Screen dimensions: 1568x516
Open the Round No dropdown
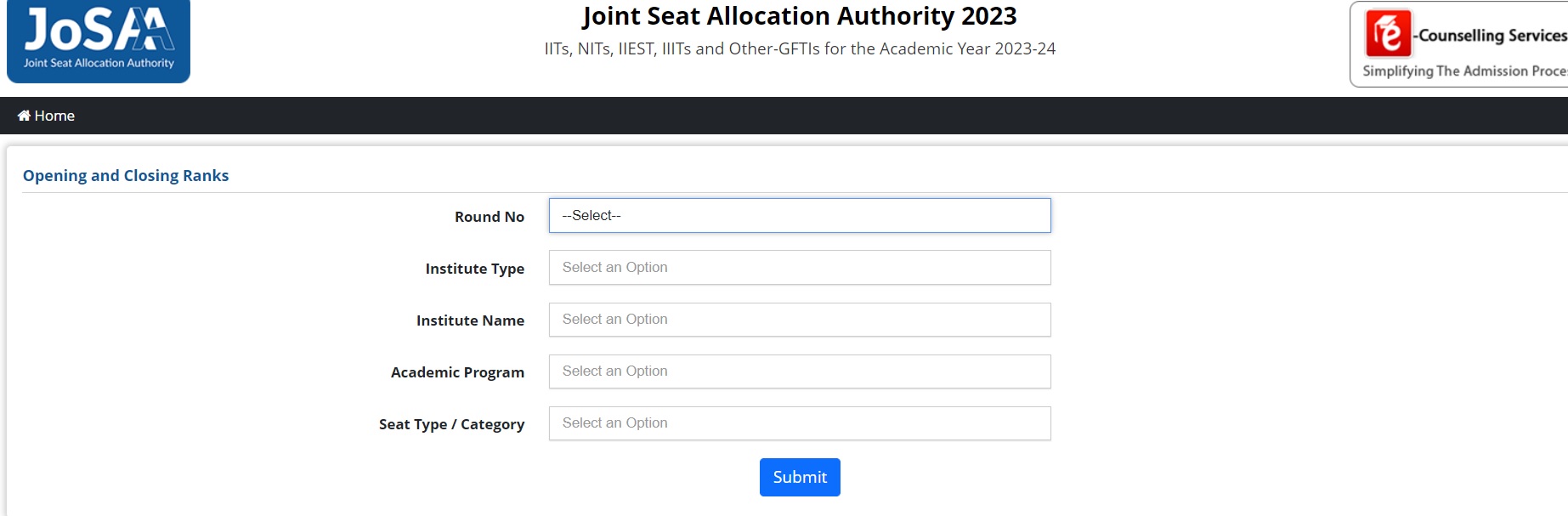799,216
